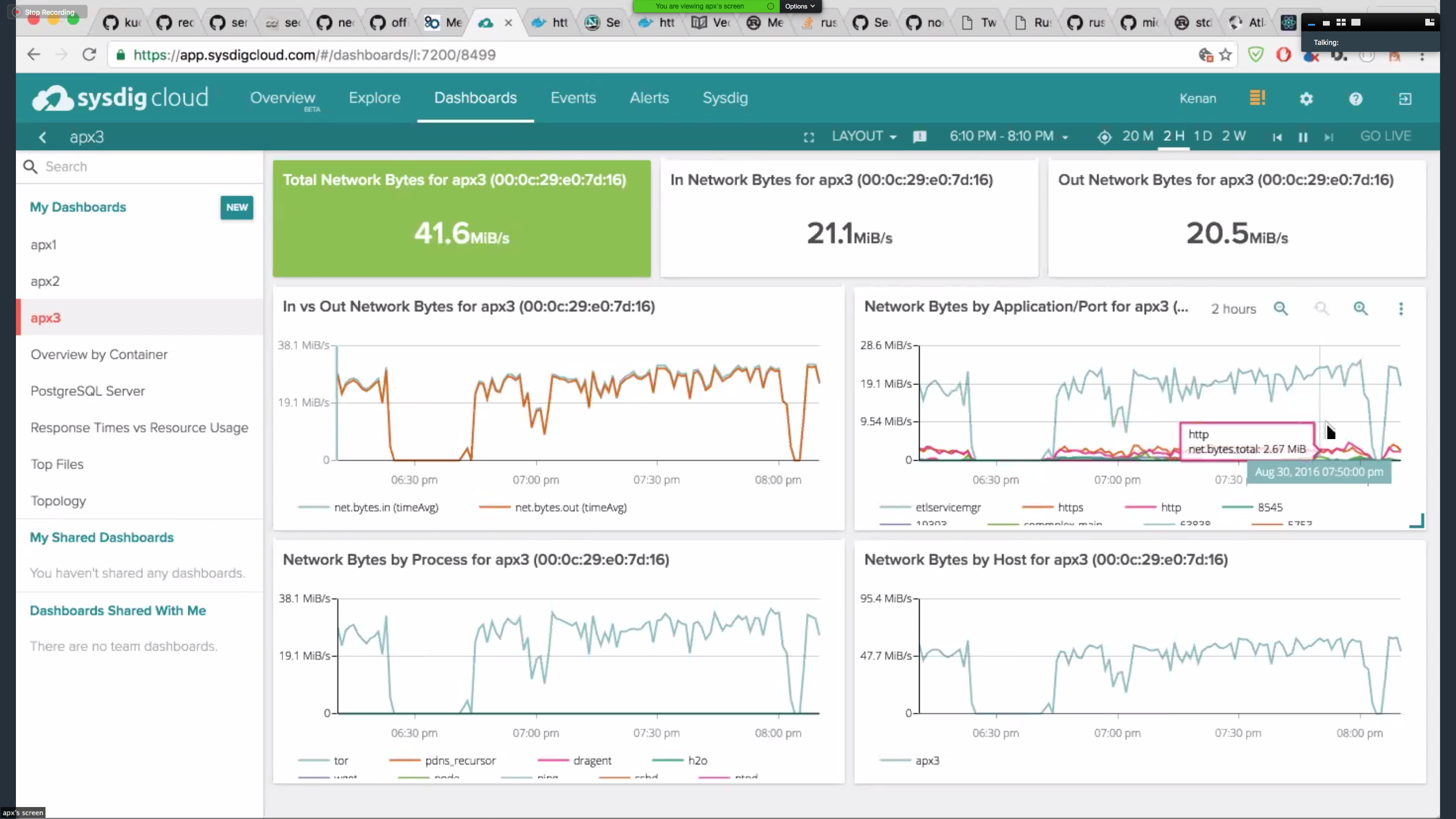Screen dimensions: 1456x819
Task: Open the apx2 dashboard
Action: pyautogui.click(x=139, y=281)
